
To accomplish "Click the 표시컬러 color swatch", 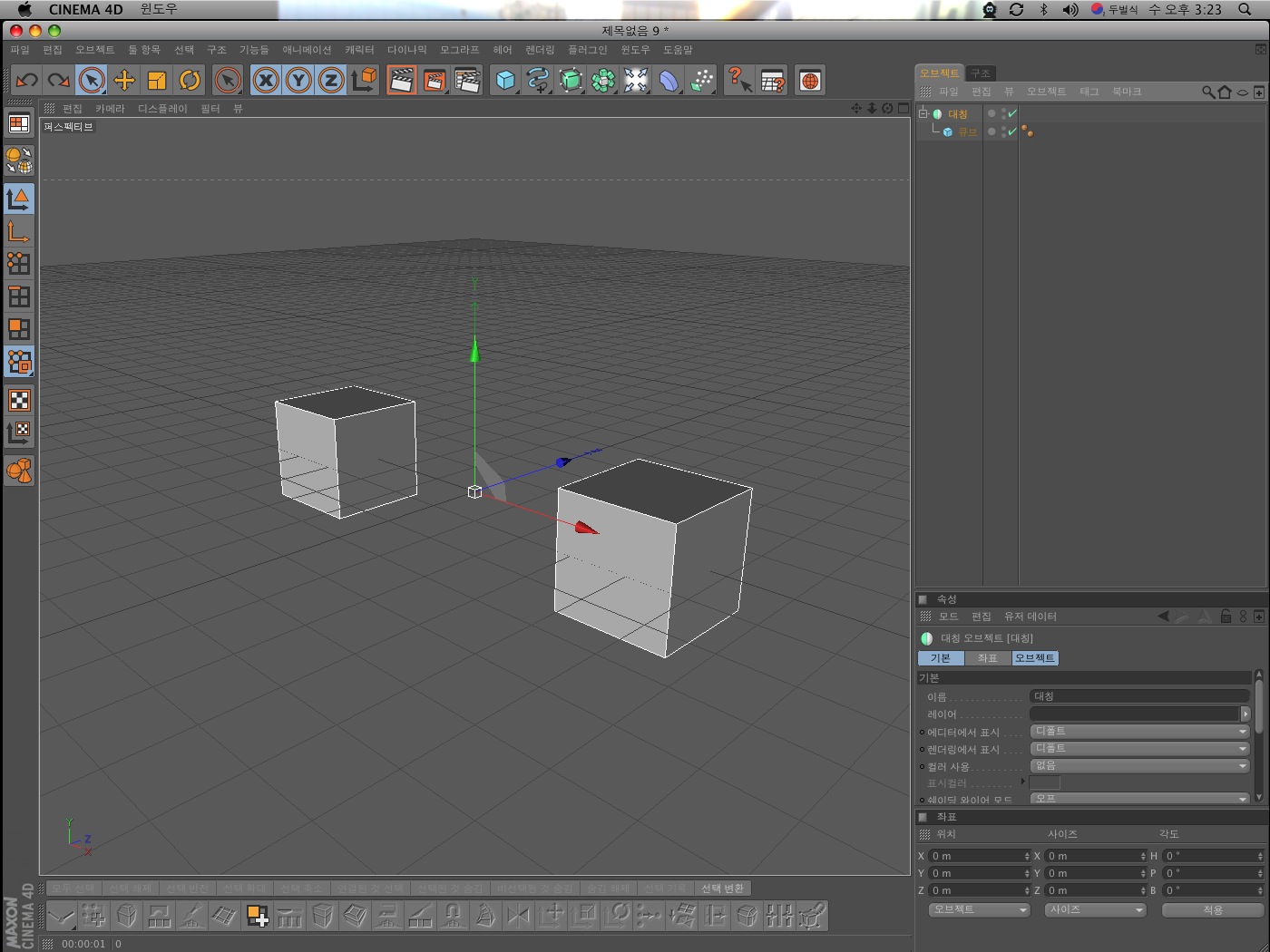I will coord(1045,782).
